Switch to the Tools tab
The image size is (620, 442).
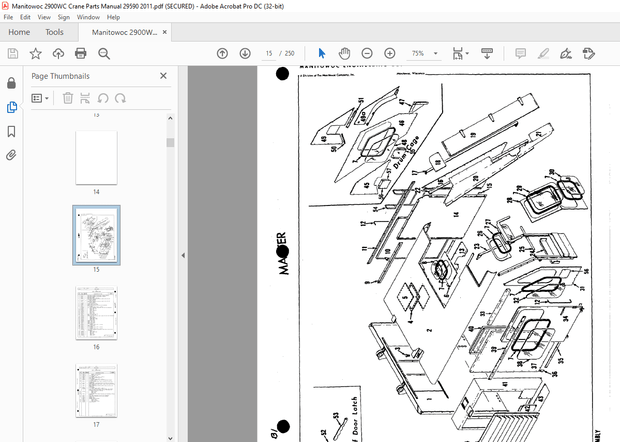tap(54, 32)
